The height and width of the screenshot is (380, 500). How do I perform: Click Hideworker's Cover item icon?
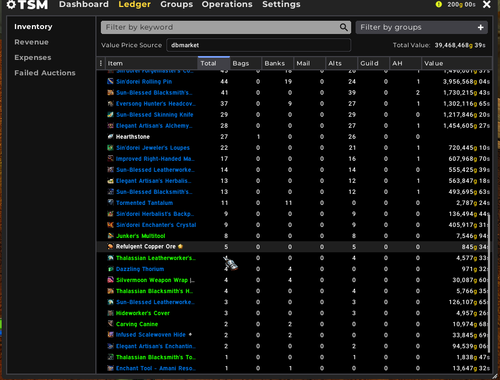click(x=110, y=313)
